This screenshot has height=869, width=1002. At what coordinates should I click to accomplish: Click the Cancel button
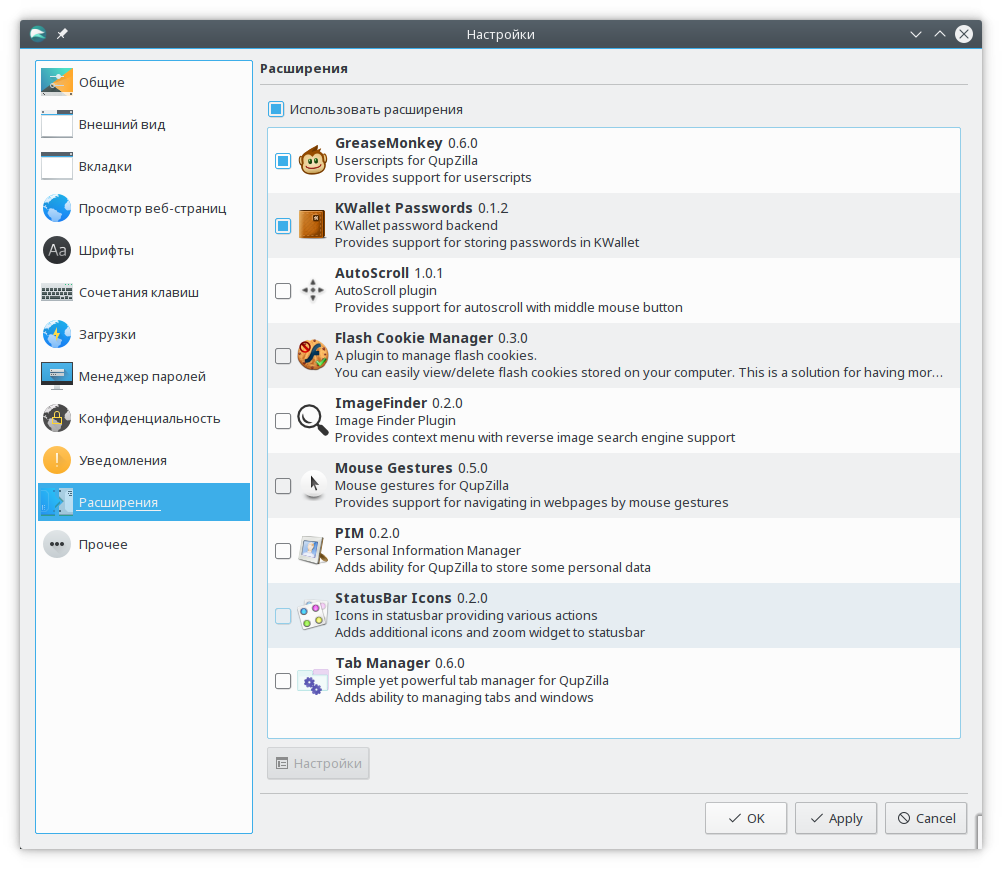[x=926, y=819]
